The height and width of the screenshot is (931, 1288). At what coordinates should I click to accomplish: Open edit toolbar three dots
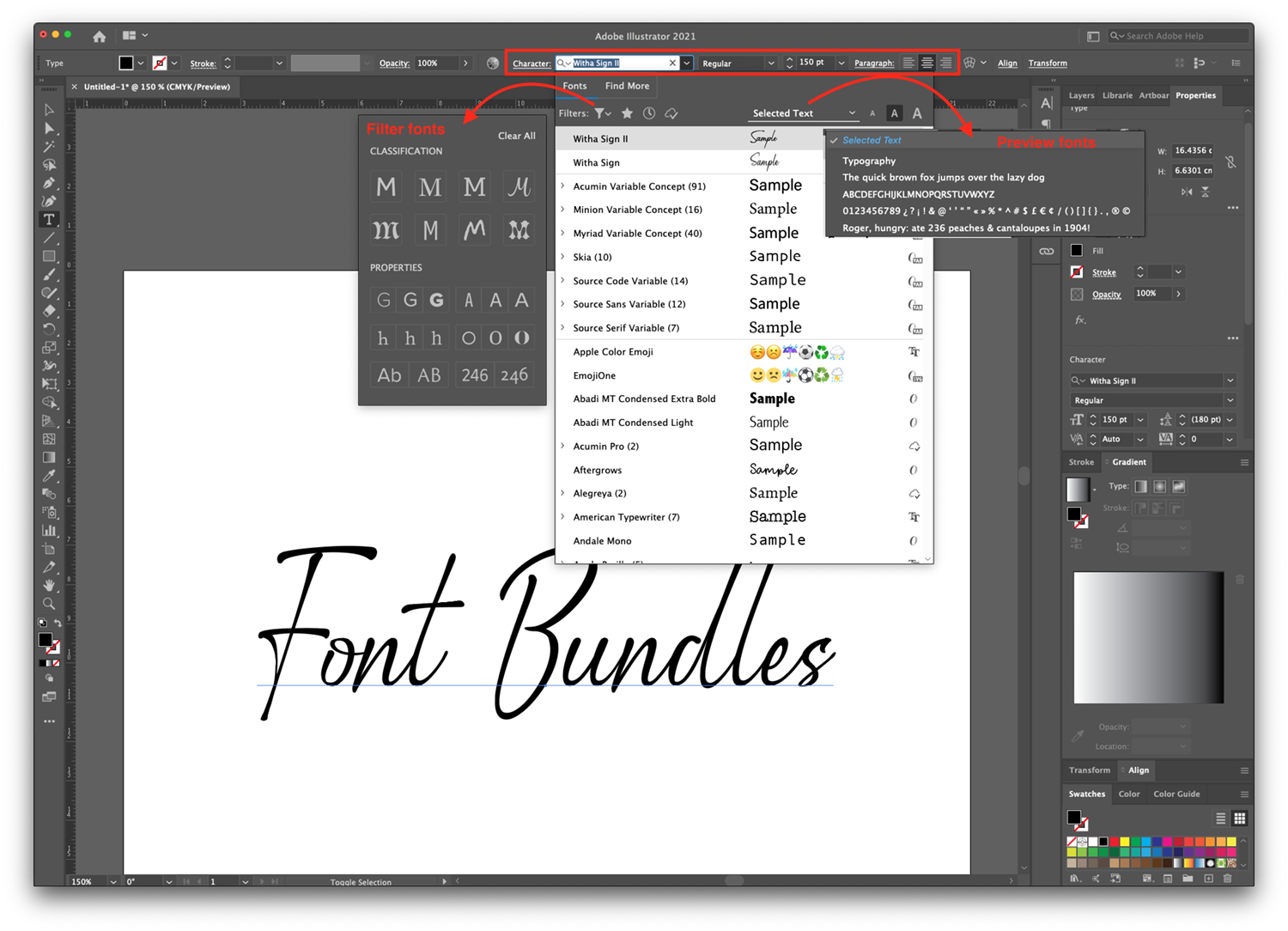click(49, 721)
